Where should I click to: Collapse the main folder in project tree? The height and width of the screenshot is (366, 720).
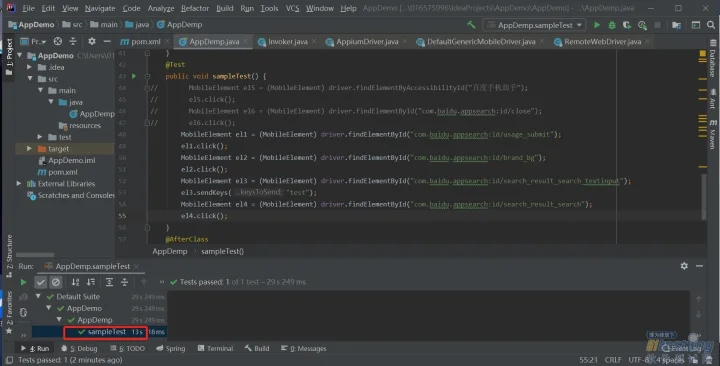[40, 90]
